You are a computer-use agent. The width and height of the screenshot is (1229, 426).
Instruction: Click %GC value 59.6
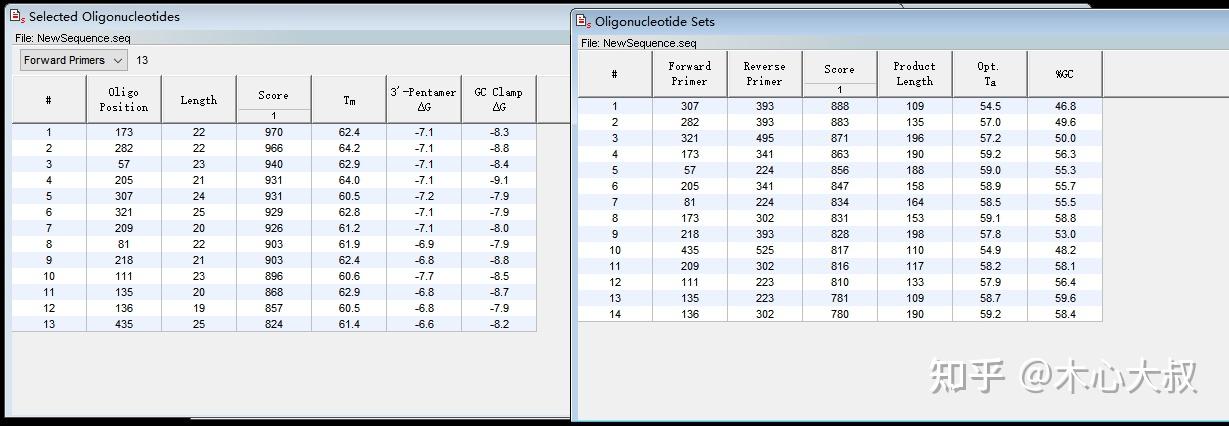pyautogui.click(x=1065, y=298)
